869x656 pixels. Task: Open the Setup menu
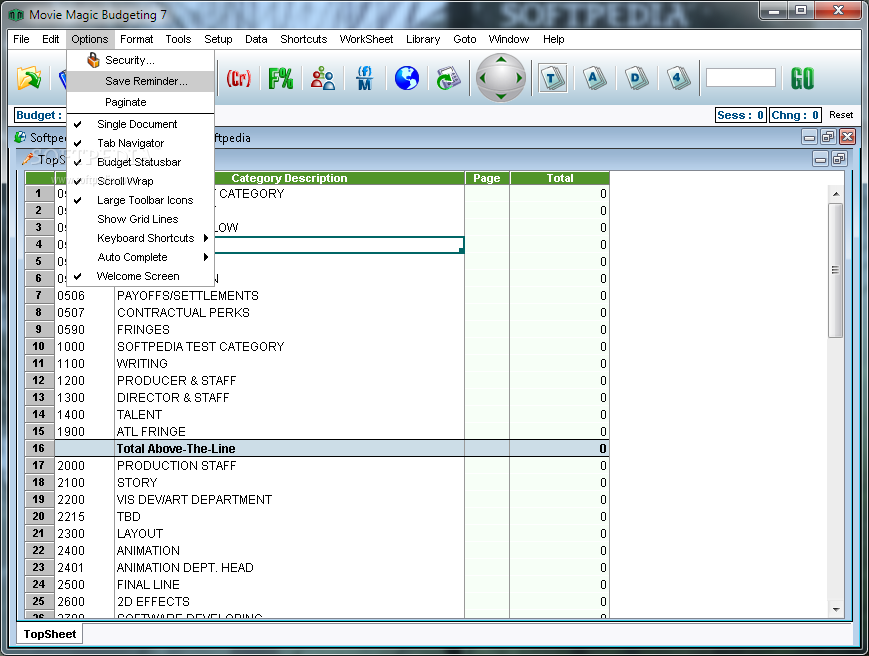[218, 39]
